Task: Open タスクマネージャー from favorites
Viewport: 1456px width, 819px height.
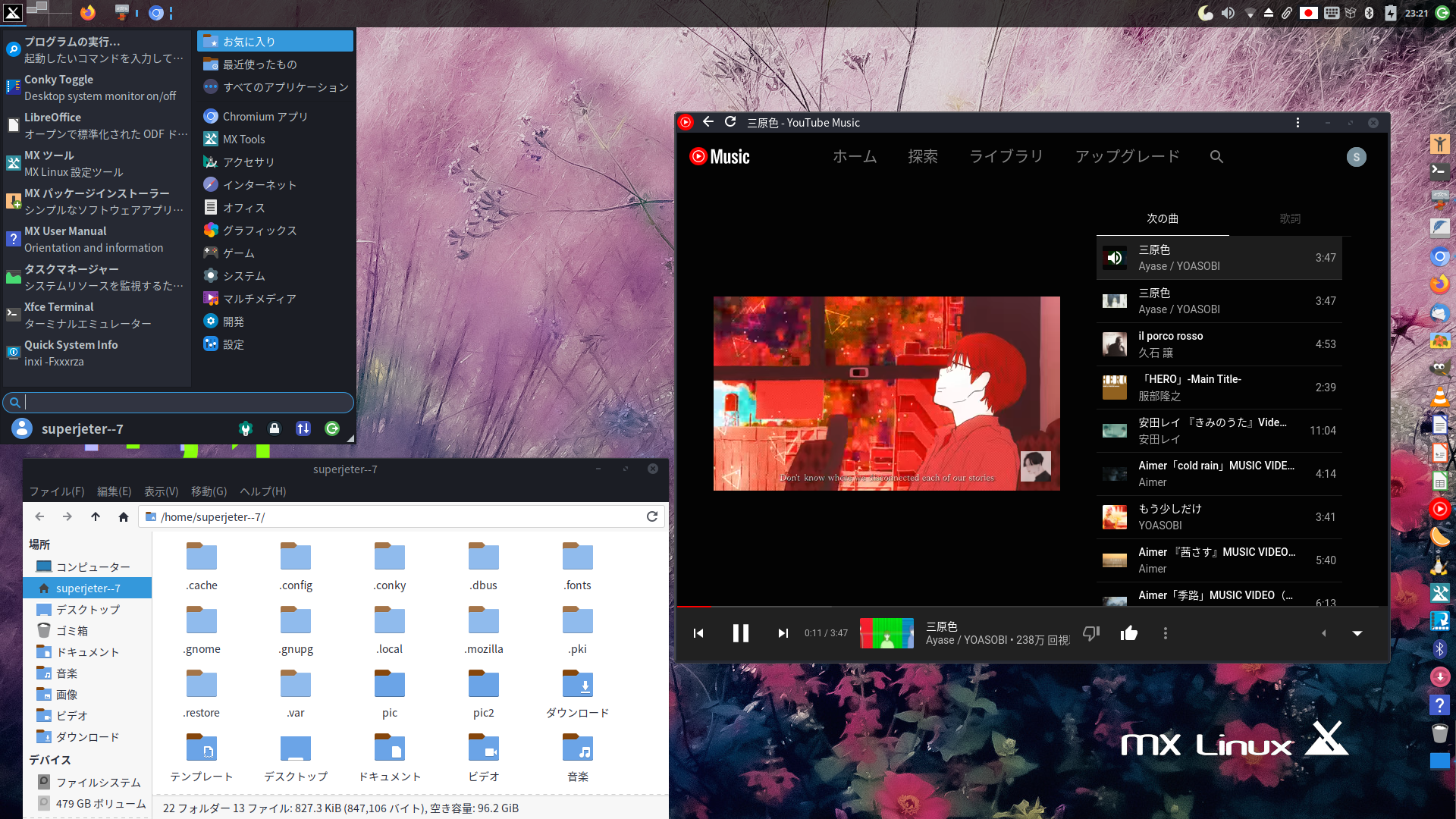Action: tap(96, 278)
